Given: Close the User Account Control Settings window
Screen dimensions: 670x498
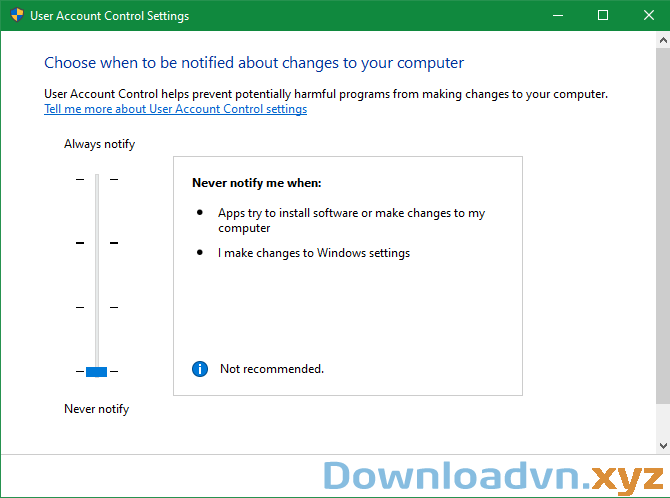Looking at the screenshot, I should (648, 15).
